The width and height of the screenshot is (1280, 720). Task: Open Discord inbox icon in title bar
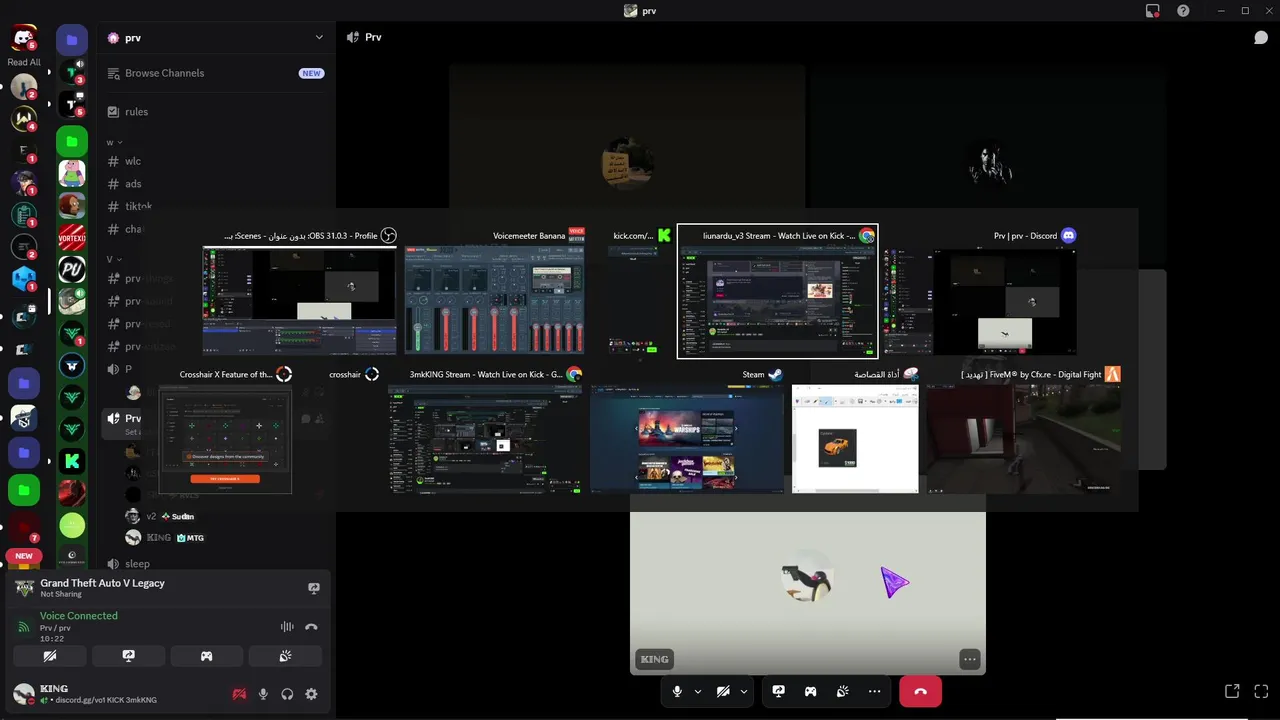click(x=1153, y=11)
